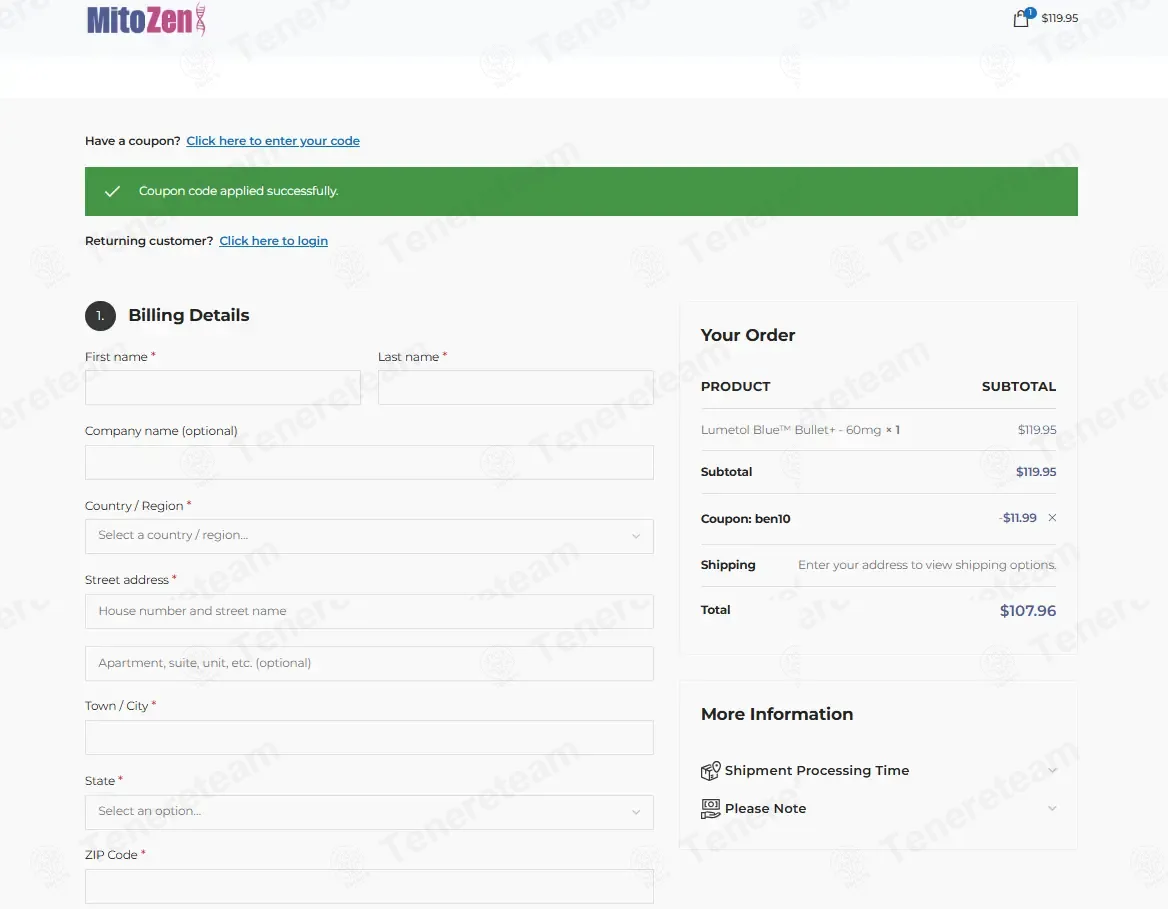
Task: Click 'Coupon code applied successfully.' message
Action: (x=238, y=191)
